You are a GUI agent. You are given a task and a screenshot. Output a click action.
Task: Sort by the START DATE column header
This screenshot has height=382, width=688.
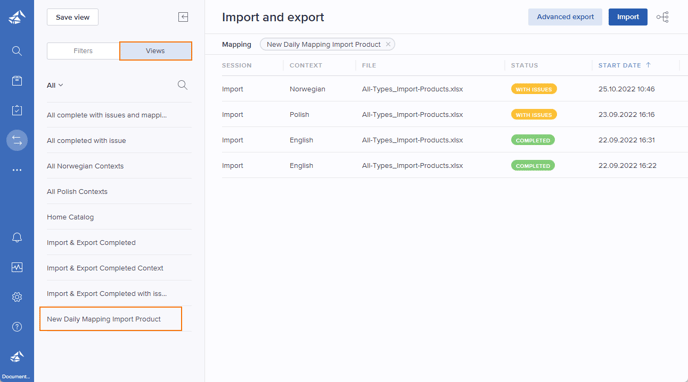pos(620,65)
